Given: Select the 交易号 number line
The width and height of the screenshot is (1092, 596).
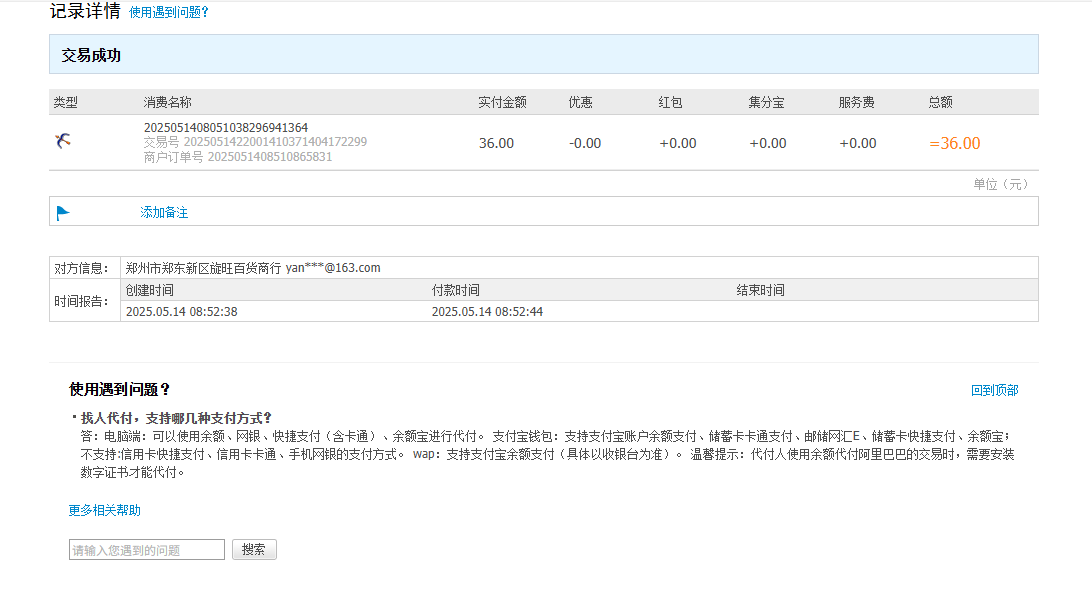Looking at the screenshot, I should click(x=255, y=142).
